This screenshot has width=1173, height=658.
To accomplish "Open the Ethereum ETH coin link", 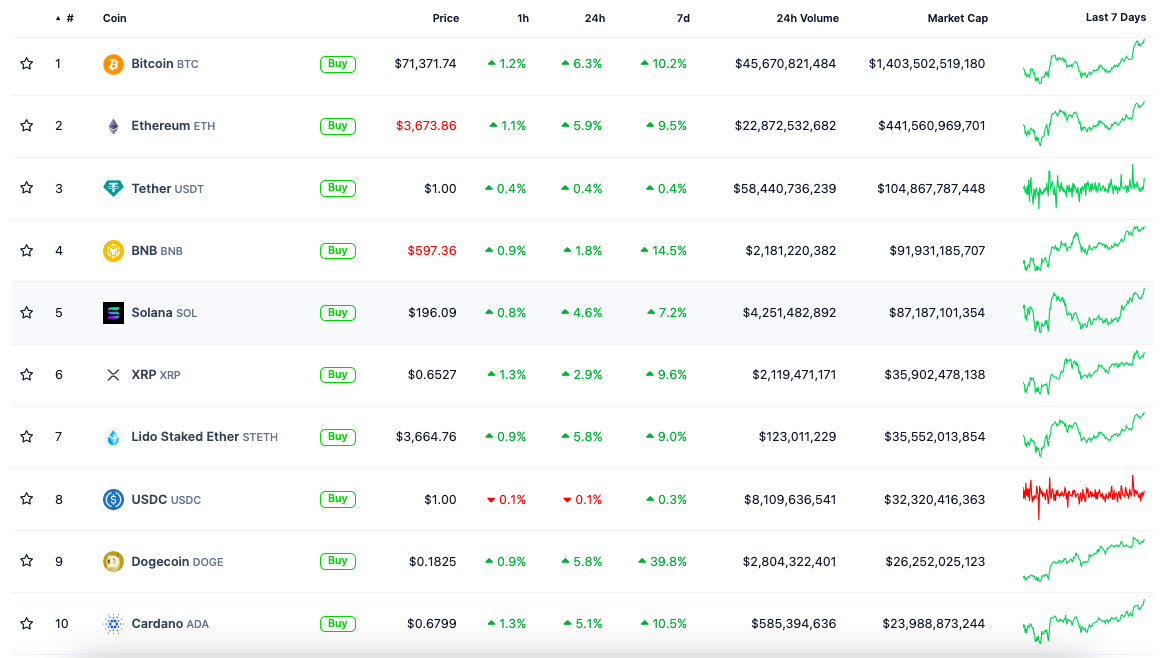I will (x=173, y=126).
